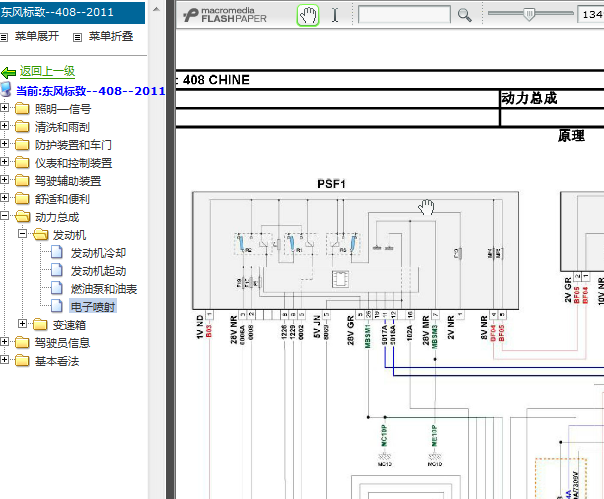Click the 当前:东风标致--408--2011 label
The height and width of the screenshot is (499, 604).
[91, 91]
